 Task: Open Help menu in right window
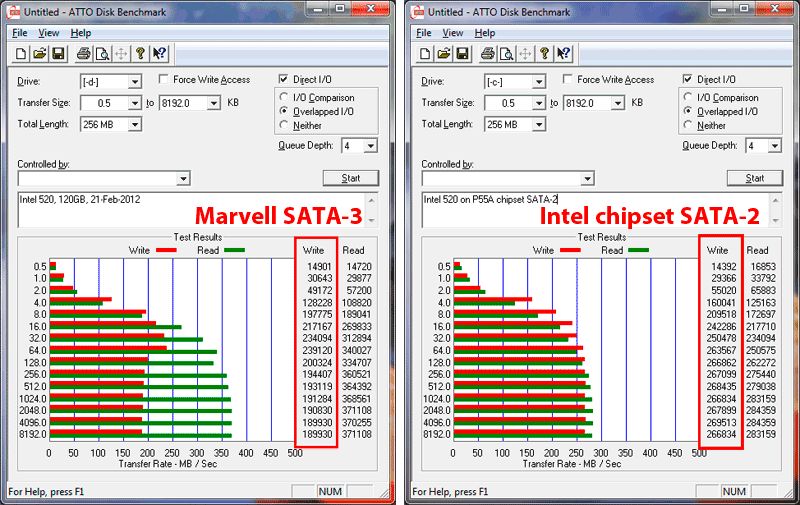pos(485,33)
